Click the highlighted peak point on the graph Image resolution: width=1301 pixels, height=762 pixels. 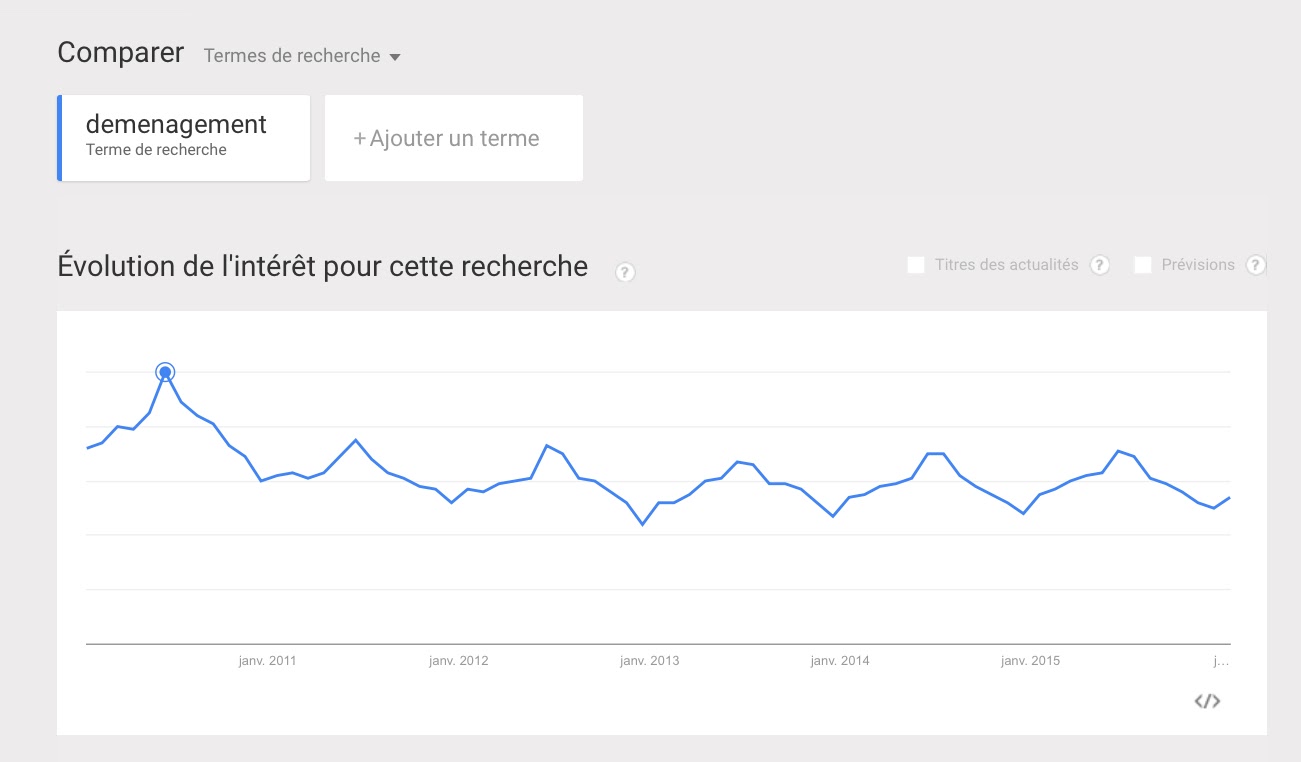(165, 372)
